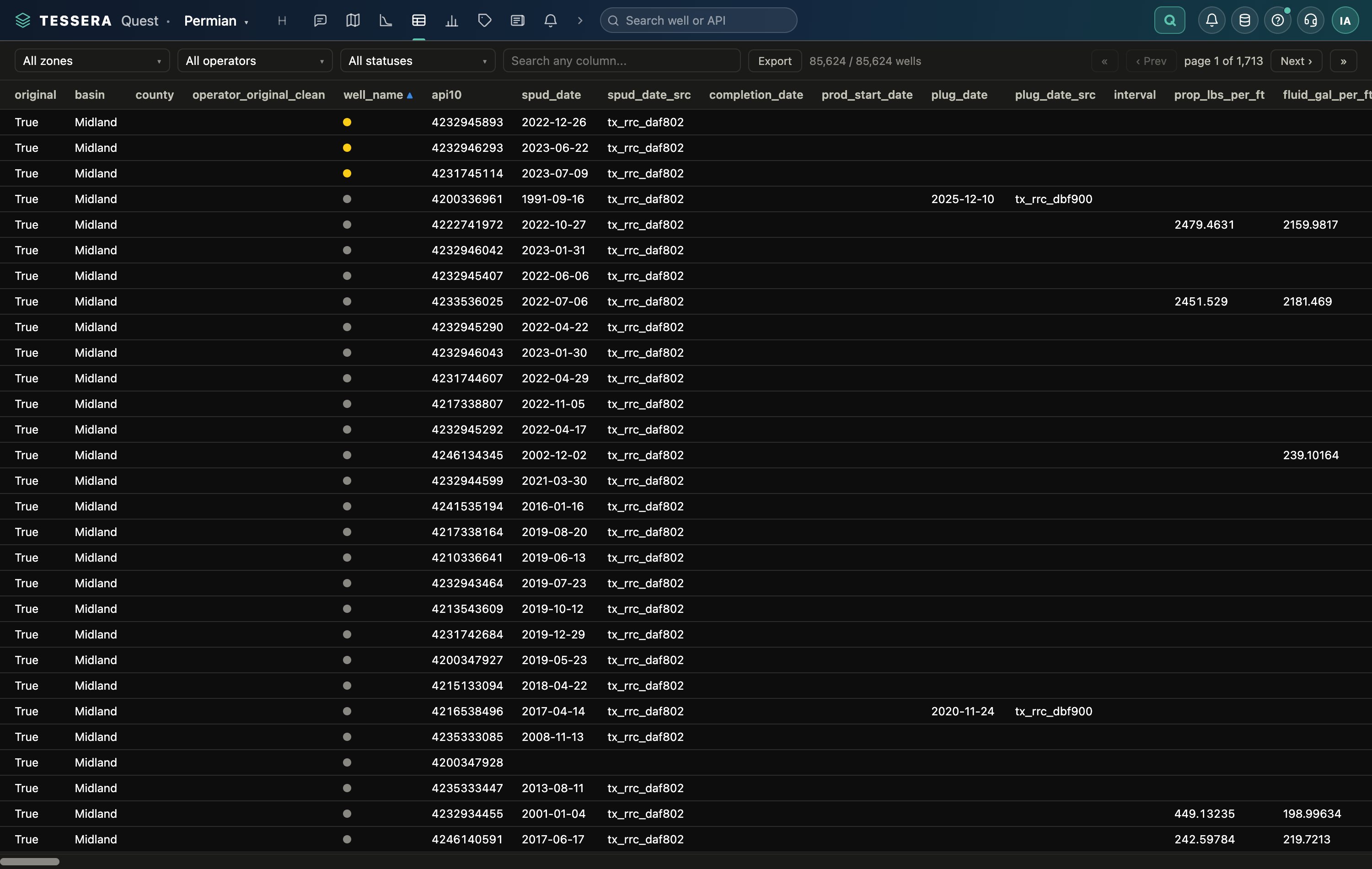Jump to the last page with »

click(1344, 60)
